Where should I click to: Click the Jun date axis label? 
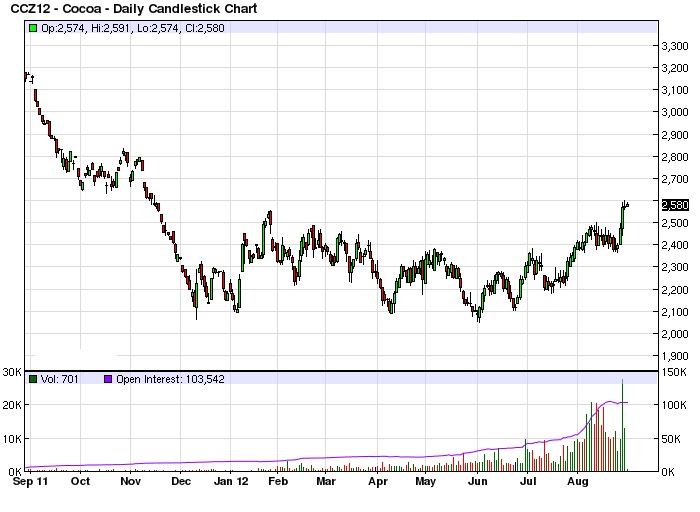(x=477, y=481)
